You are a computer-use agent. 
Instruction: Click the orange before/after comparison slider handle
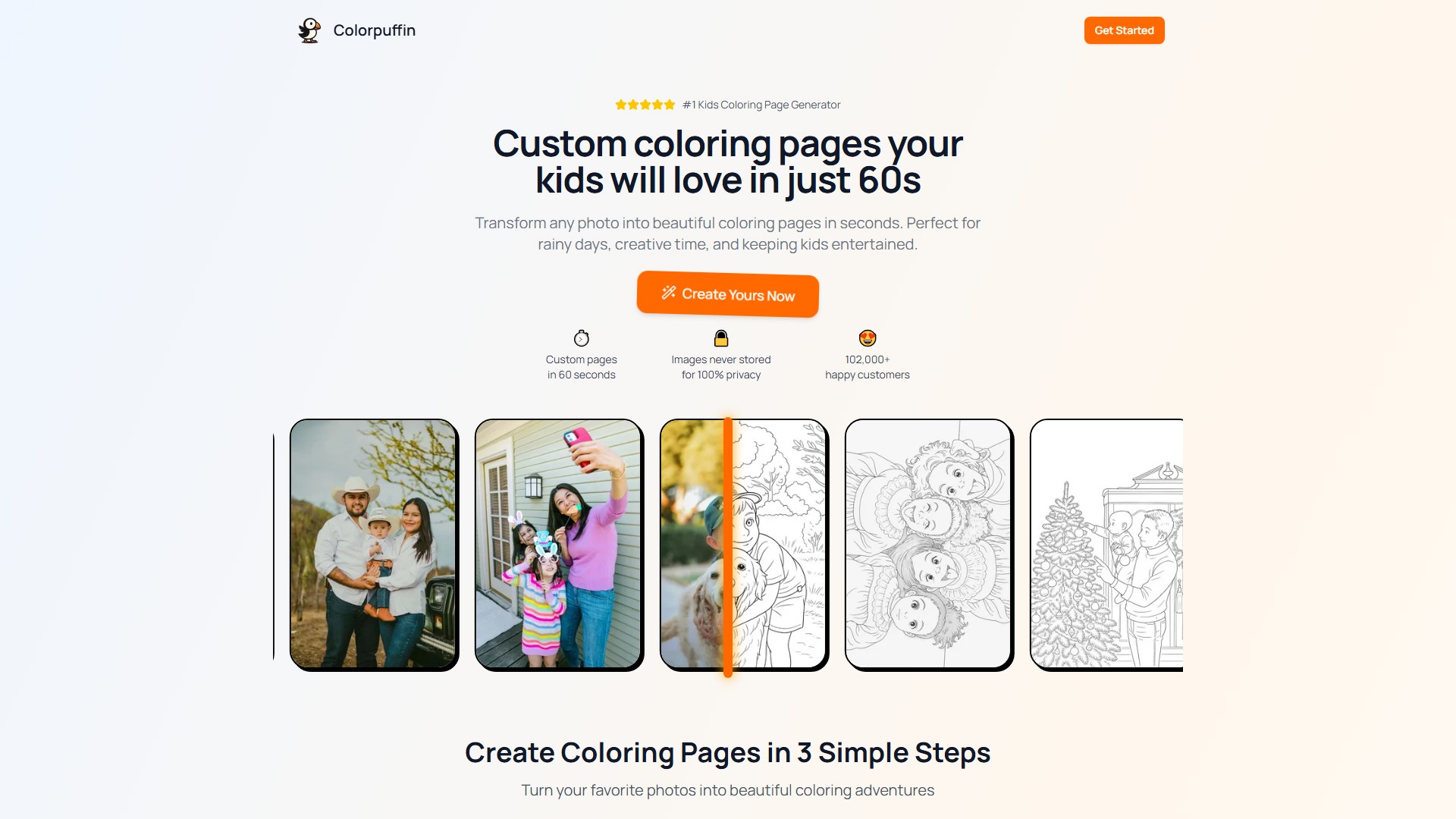pos(728,546)
